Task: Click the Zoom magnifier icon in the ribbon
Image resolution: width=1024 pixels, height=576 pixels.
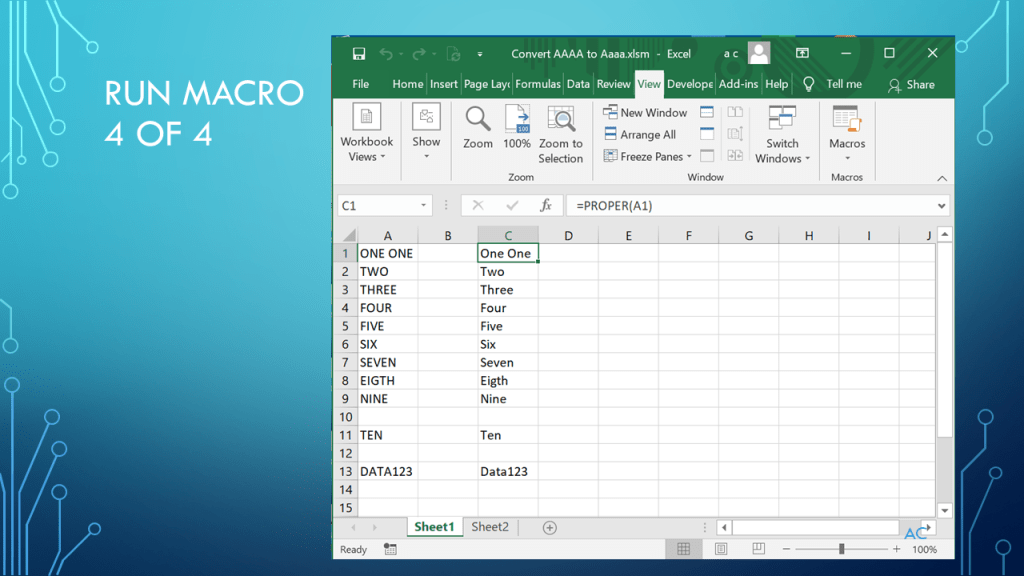Action: 478,119
